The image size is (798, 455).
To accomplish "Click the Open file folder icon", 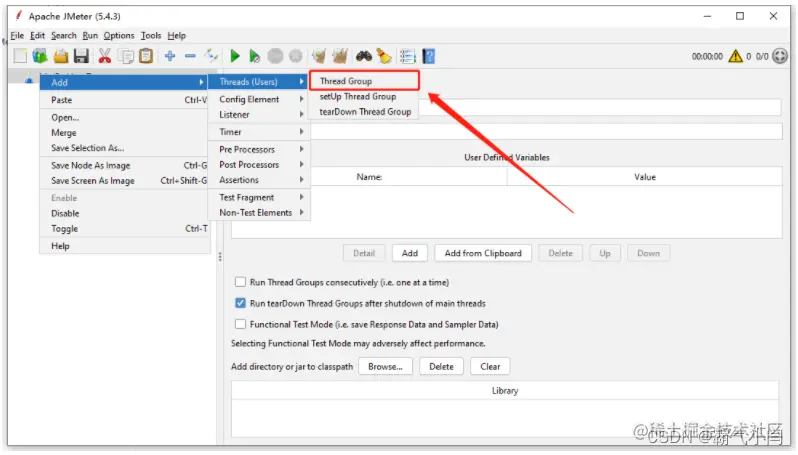I will [x=61, y=56].
